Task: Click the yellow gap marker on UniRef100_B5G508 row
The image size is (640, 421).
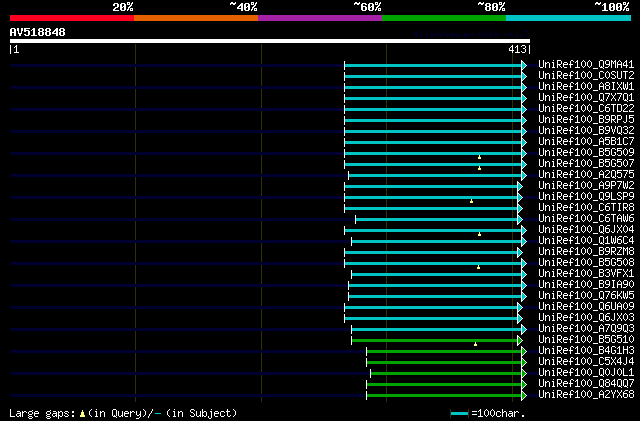Action: pos(478,267)
